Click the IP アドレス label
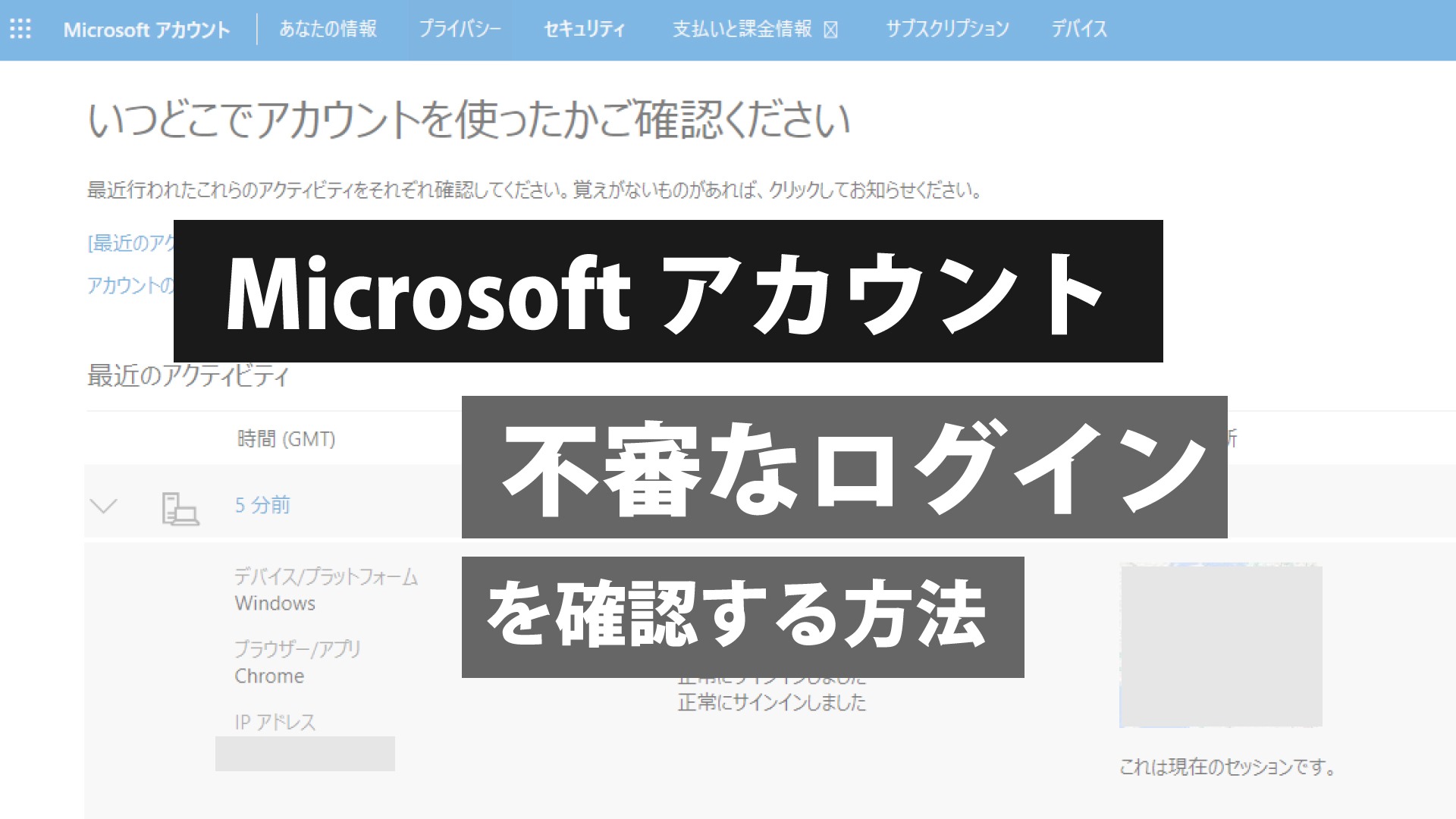 pos(275,722)
